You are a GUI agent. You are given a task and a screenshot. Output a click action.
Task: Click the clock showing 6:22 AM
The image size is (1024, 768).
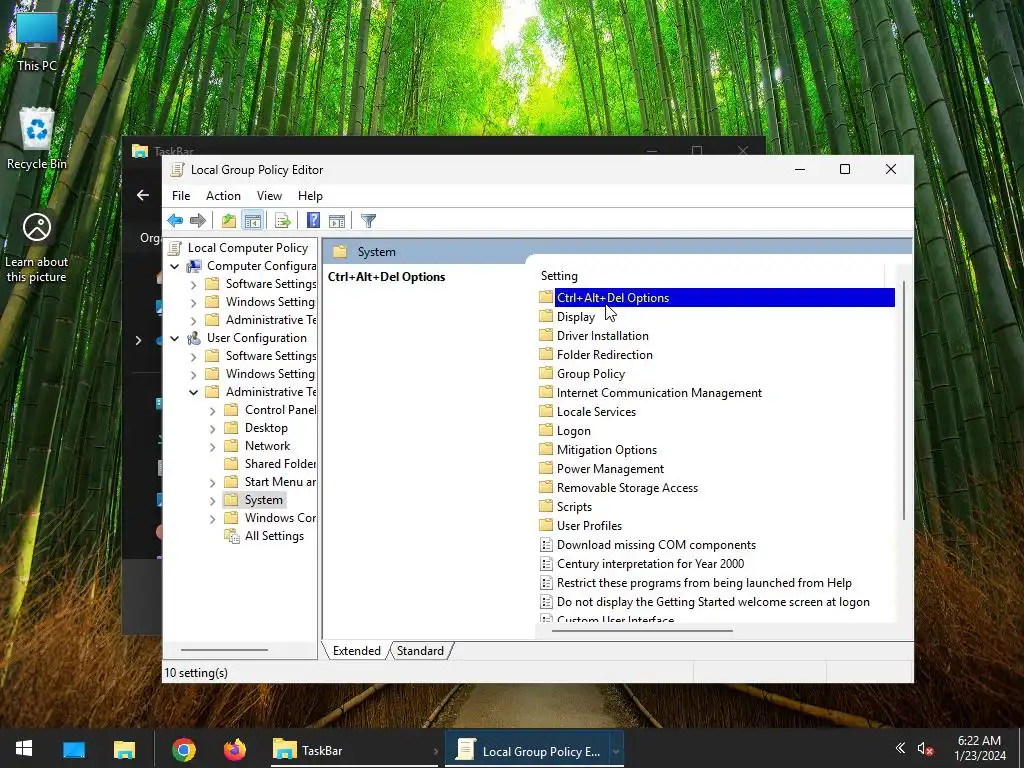pyautogui.click(x=979, y=748)
